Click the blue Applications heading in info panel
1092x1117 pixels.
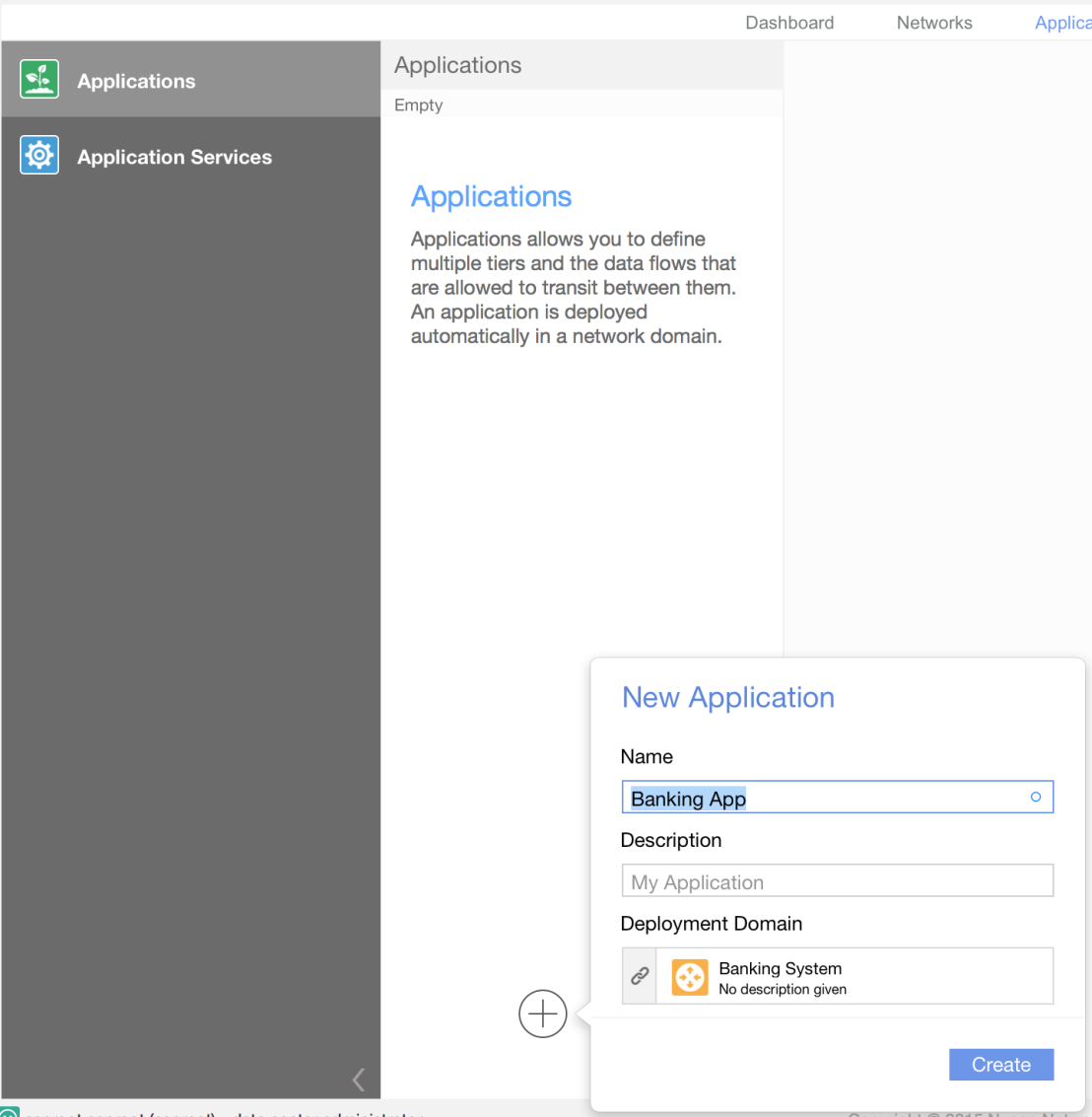491,197
